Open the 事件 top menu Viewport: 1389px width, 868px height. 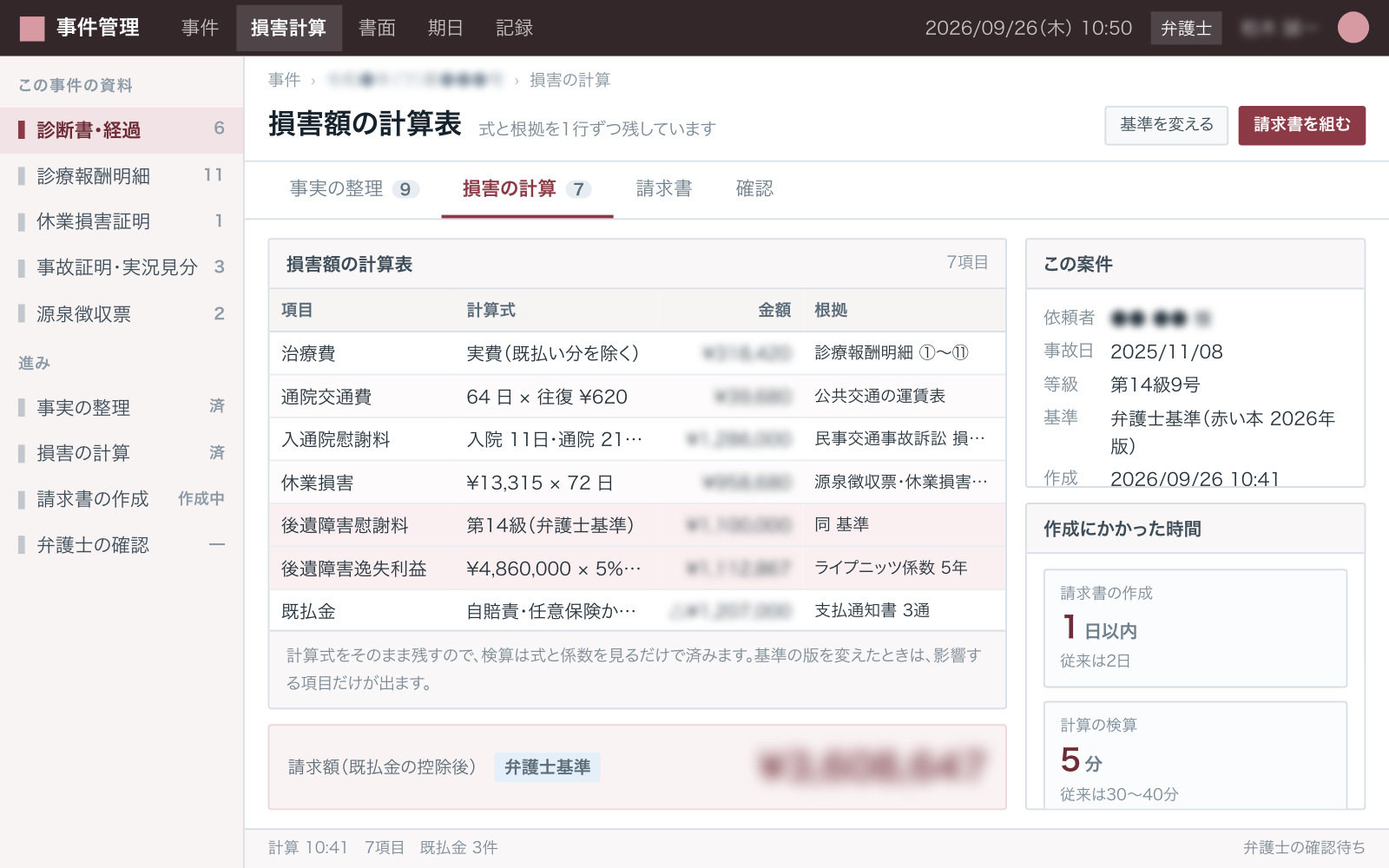[200, 28]
